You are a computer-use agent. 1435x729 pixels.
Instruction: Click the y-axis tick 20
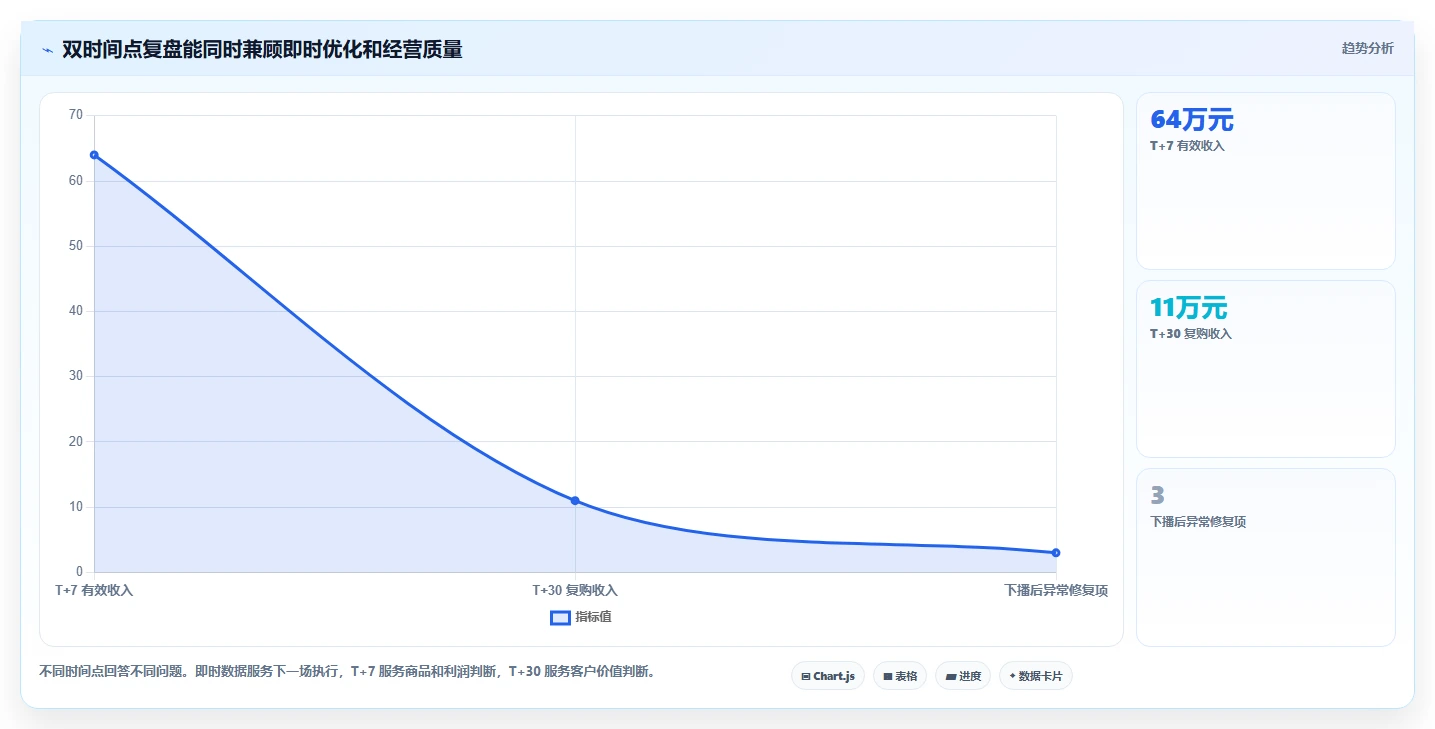(76, 441)
